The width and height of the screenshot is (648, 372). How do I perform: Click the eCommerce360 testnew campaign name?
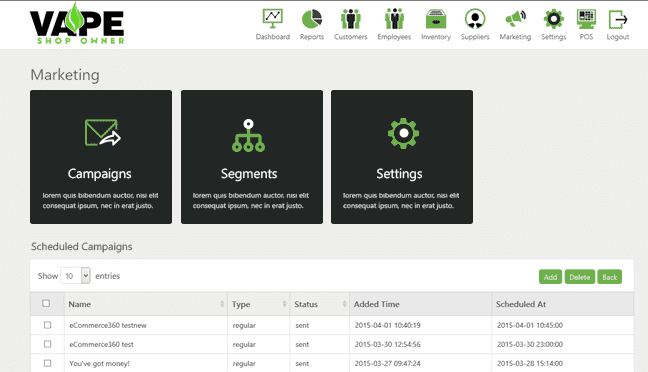[x=108, y=325]
